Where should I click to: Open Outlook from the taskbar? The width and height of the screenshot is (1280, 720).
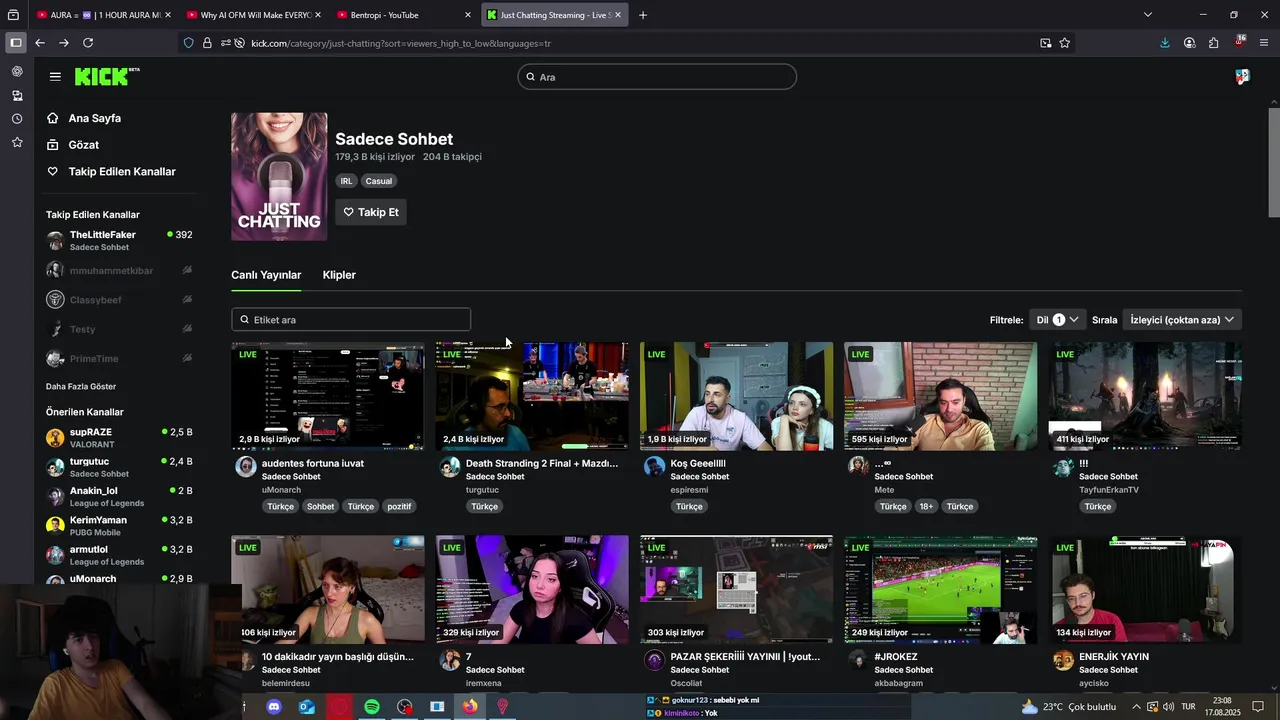pyautogui.click(x=307, y=707)
